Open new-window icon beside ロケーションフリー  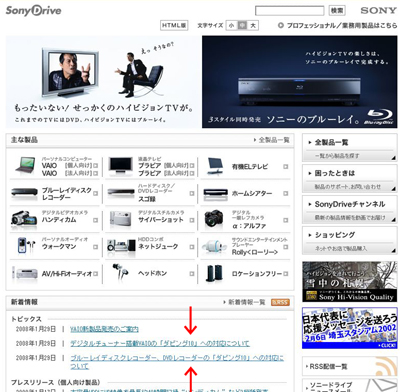coord(286,274)
